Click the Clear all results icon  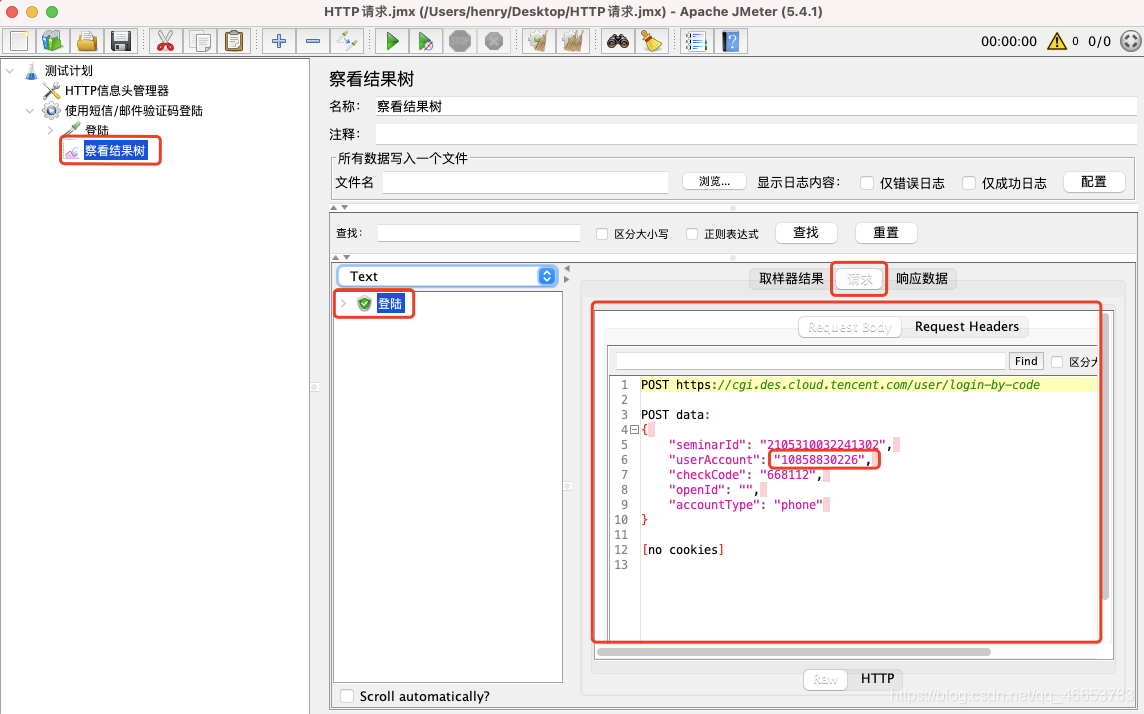[573, 41]
